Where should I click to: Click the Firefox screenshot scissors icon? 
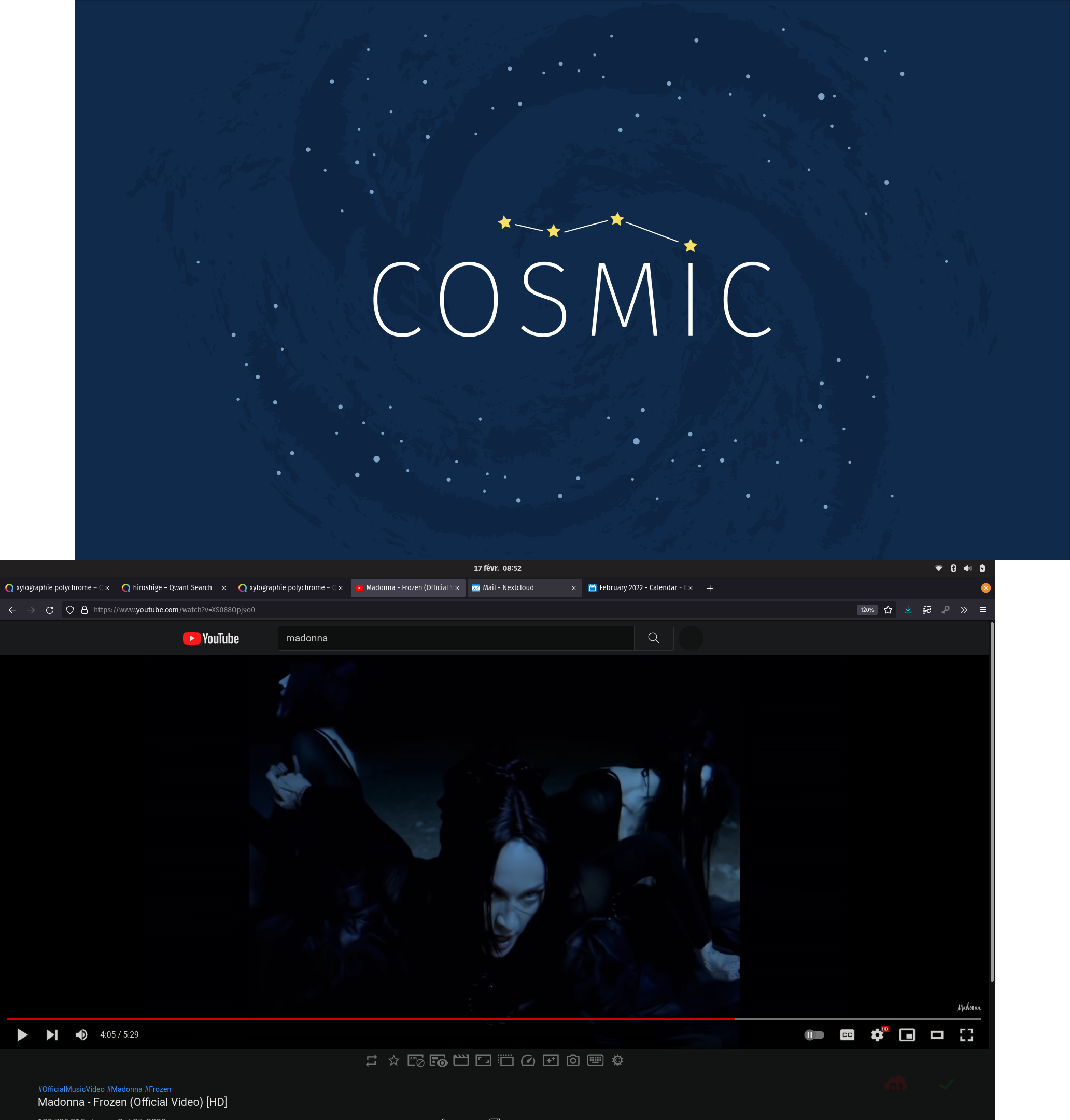tap(927, 609)
